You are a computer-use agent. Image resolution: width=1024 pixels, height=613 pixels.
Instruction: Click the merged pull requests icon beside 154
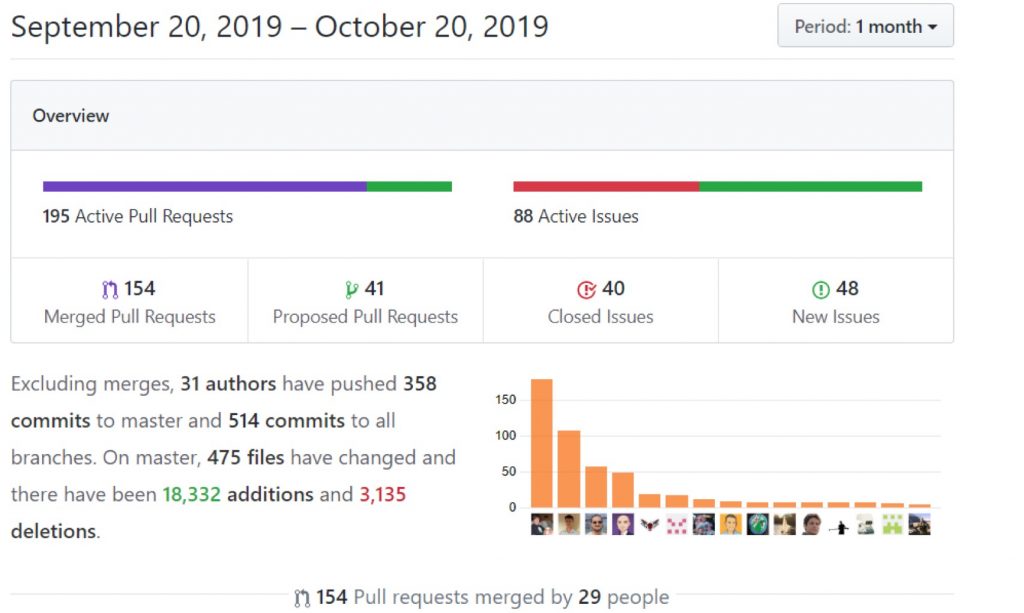[110, 290]
